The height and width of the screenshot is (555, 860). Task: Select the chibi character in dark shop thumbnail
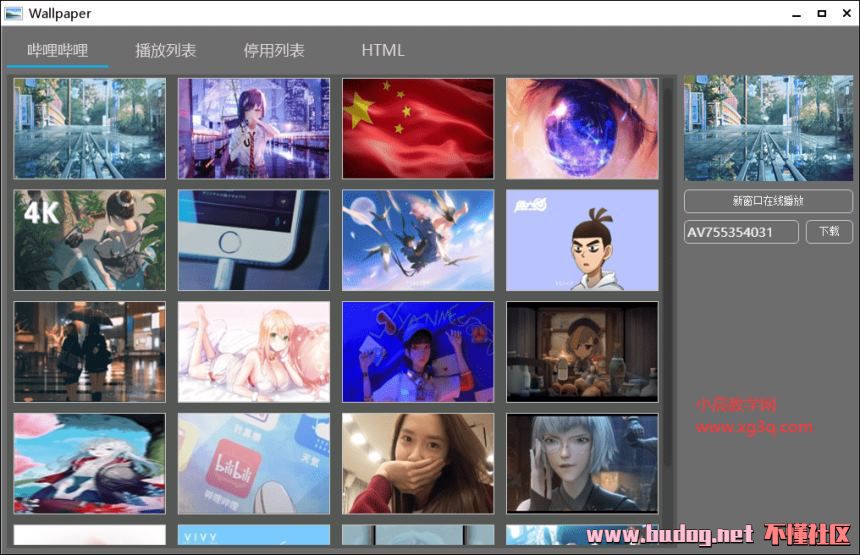pos(582,352)
